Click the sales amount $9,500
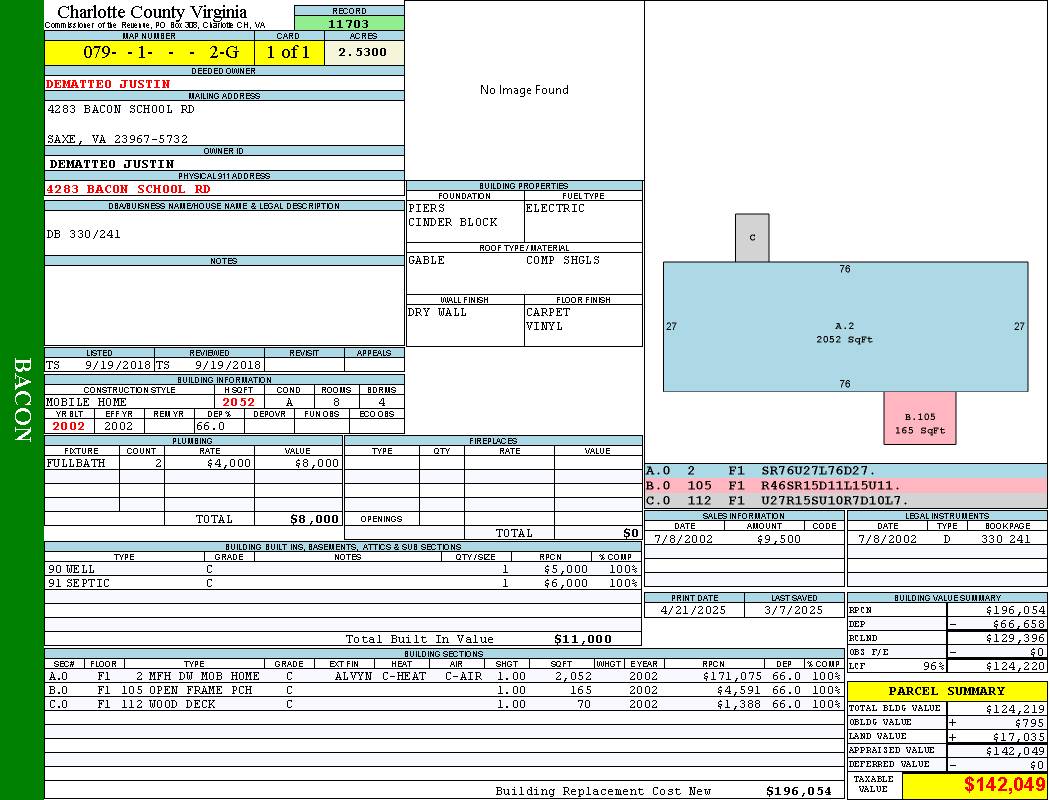 click(778, 539)
